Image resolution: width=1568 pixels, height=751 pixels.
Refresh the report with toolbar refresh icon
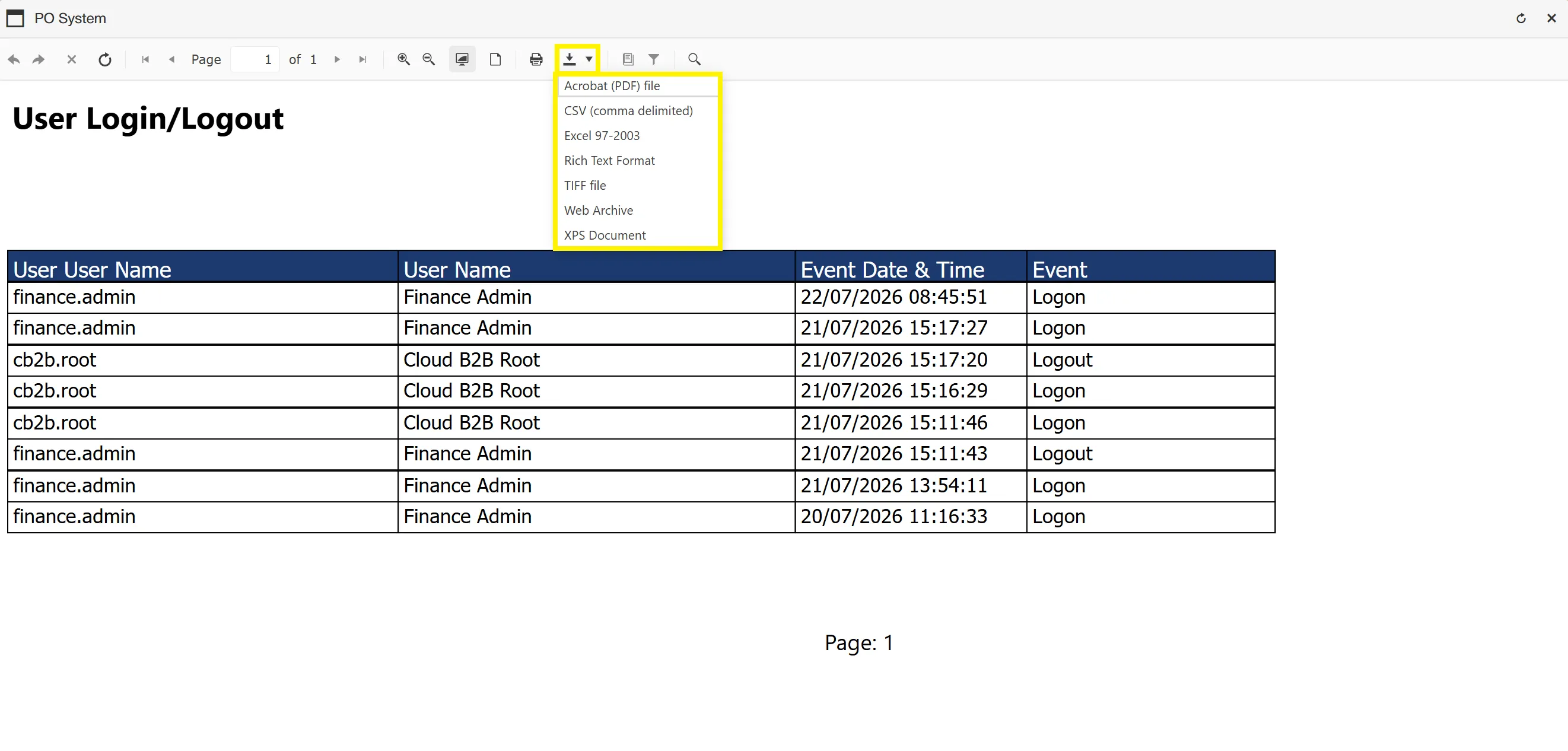coord(104,59)
